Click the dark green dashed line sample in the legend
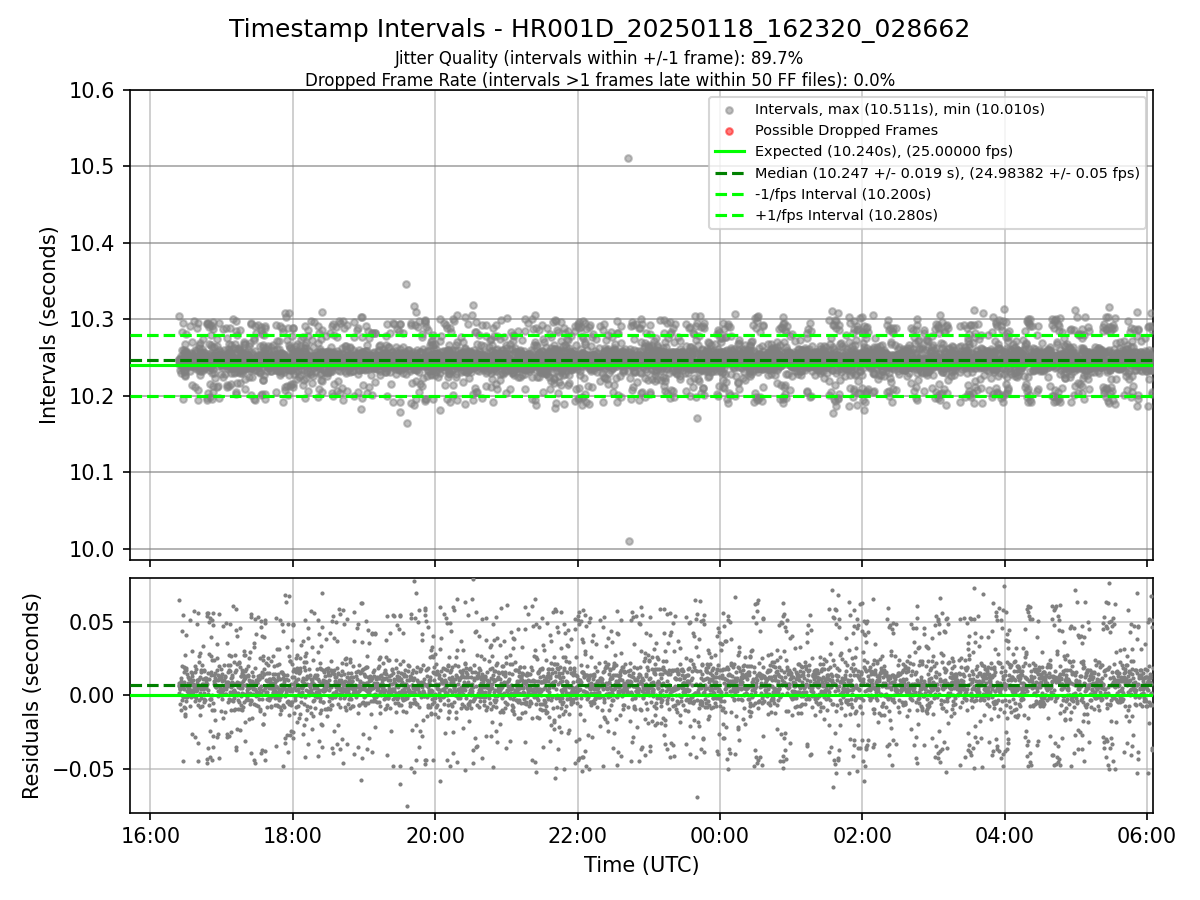This screenshot has width=1200, height=900. (x=730, y=172)
